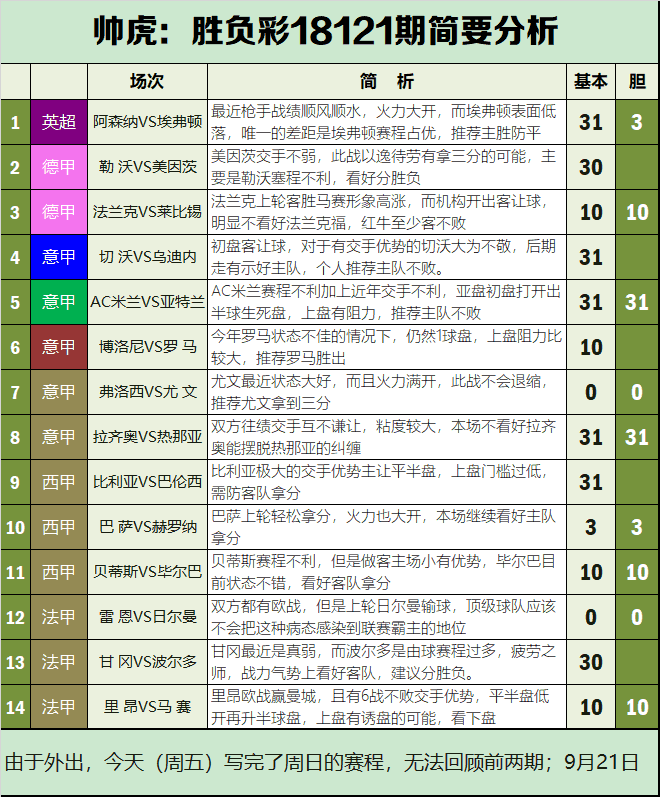Click match cell 贝蒂斯VS毕尔巴
660x797 pixels.
coord(147,572)
